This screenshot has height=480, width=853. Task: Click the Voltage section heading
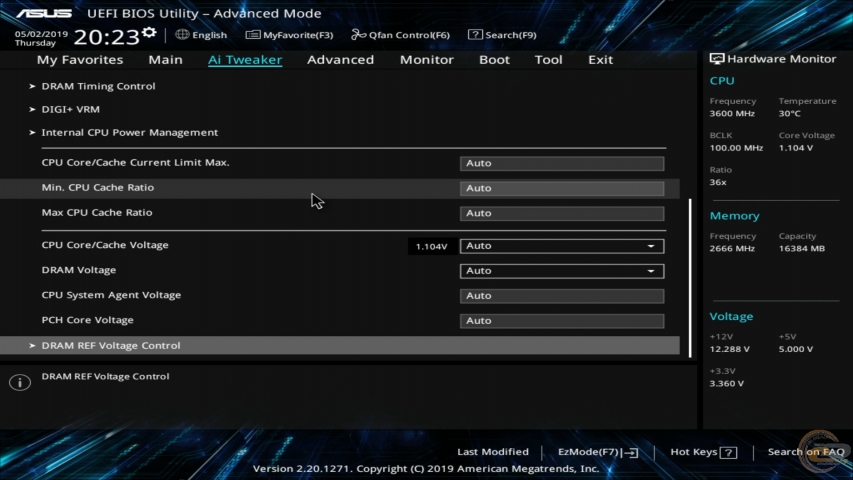[731, 317]
